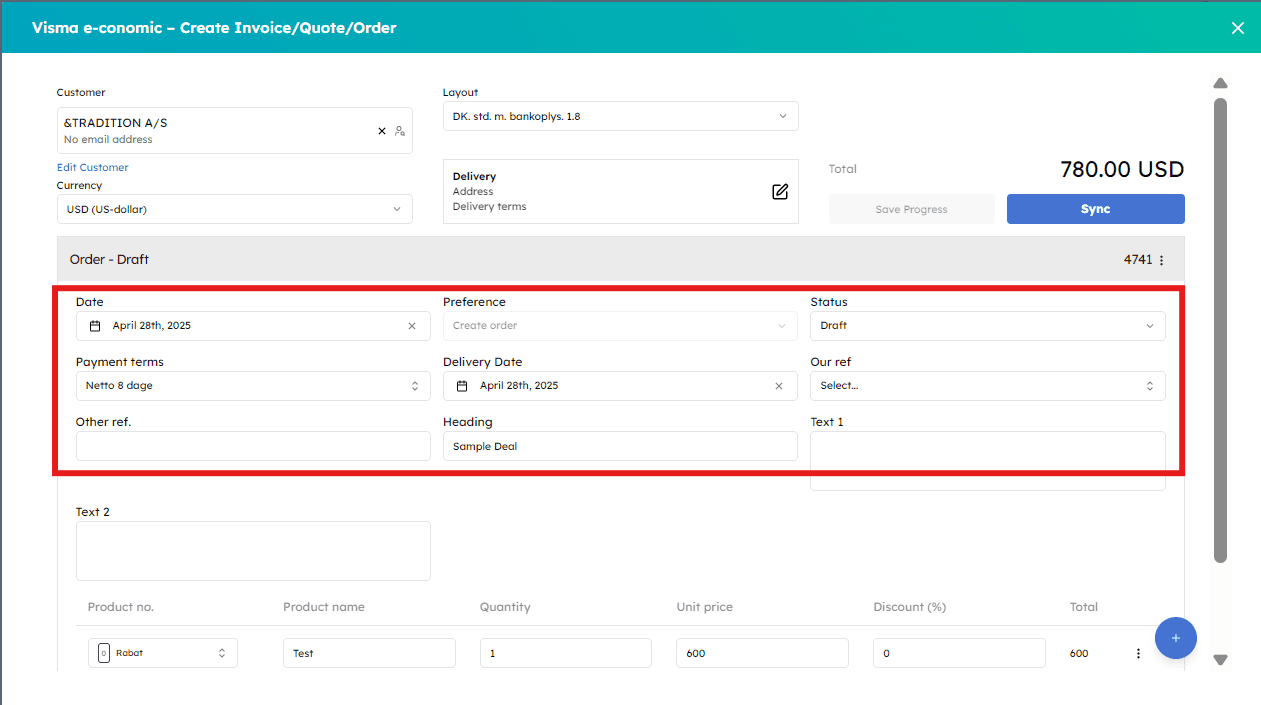Click the customer contact person icon
1261x705 pixels.
tap(399, 131)
